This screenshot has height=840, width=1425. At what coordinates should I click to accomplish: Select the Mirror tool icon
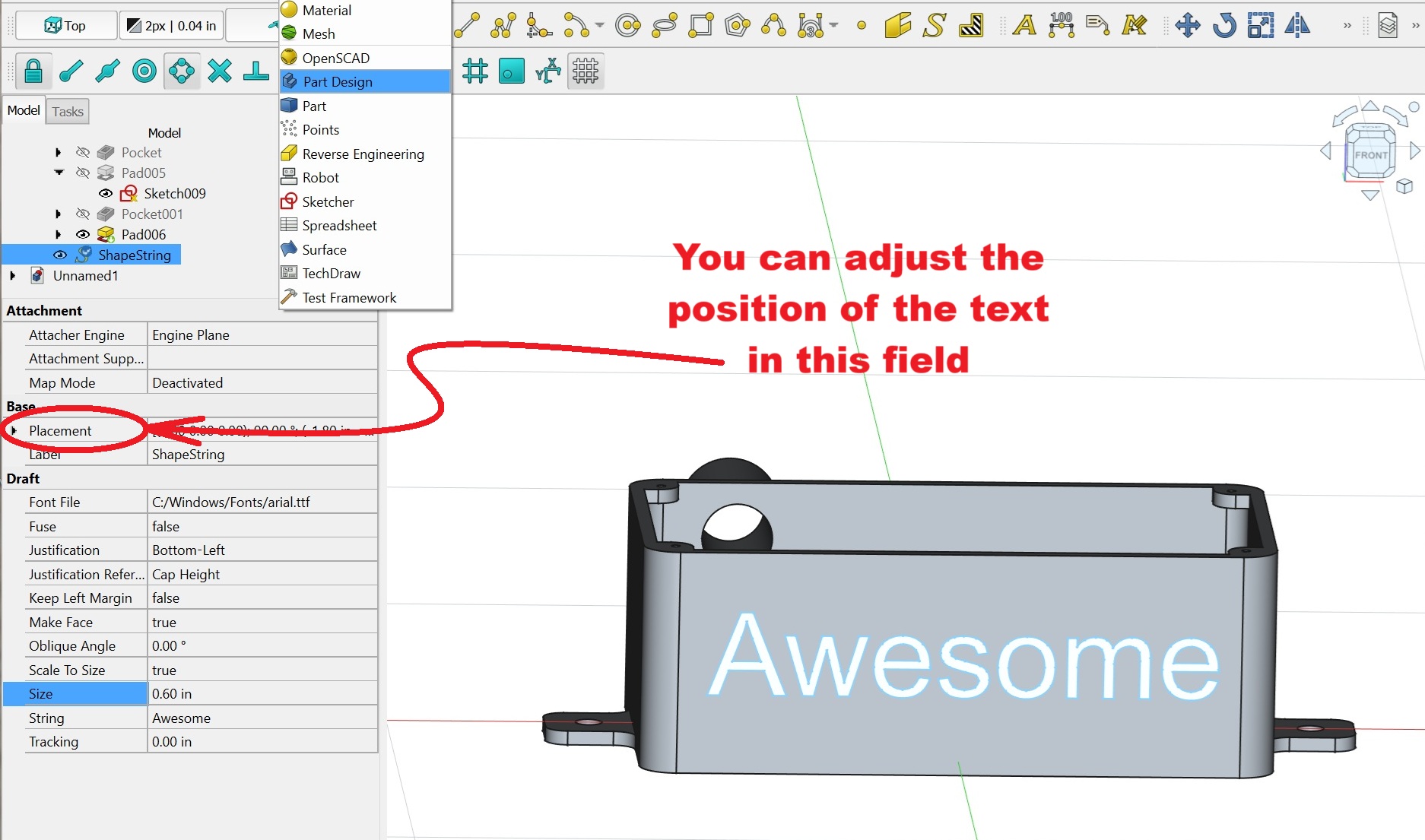click(x=1297, y=25)
